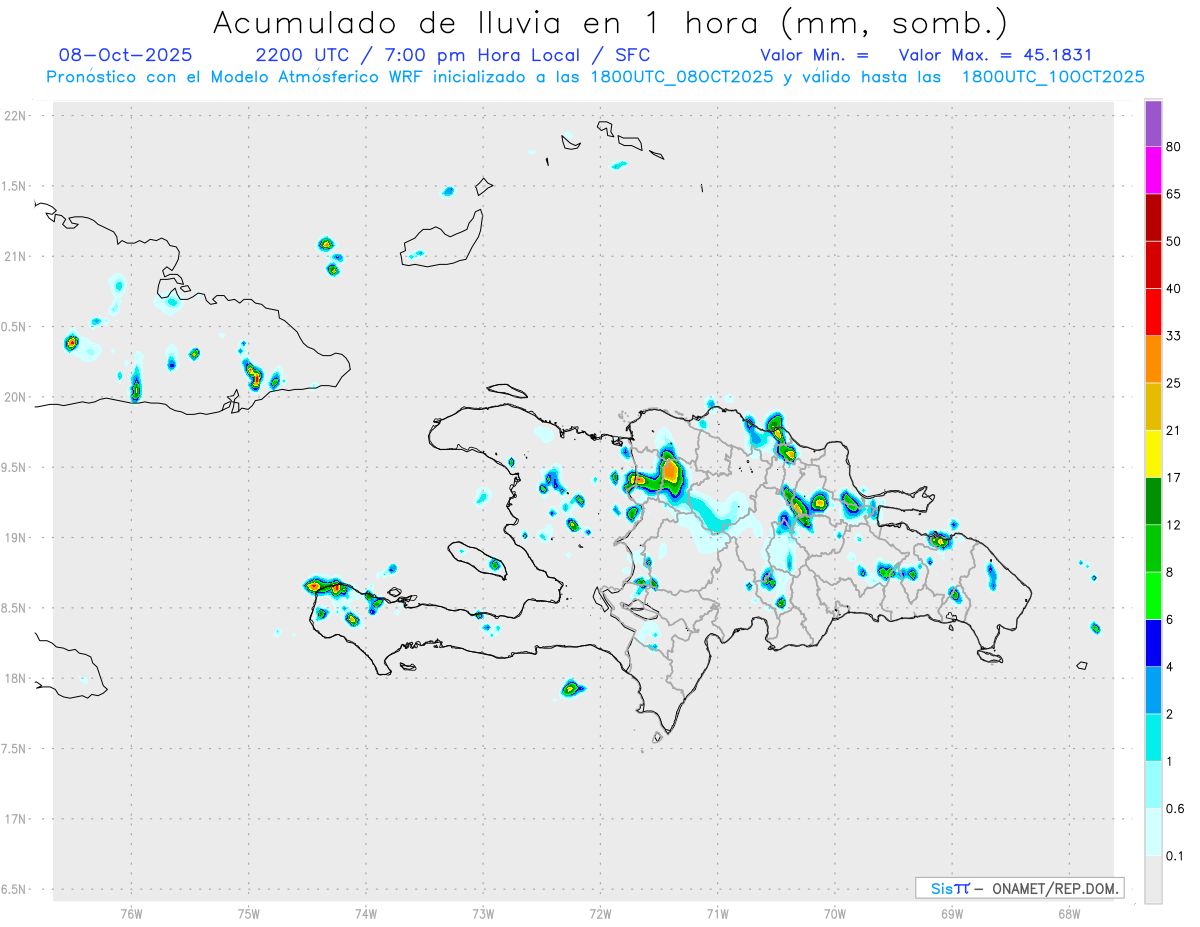Click the "0.6" color scale label
The height and width of the screenshot is (927, 1200).
click(1175, 808)
